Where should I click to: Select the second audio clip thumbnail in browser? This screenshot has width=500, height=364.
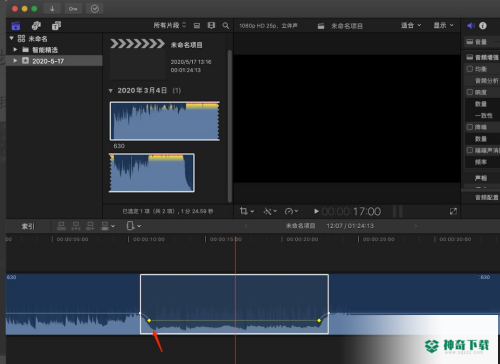click(152, 173)
